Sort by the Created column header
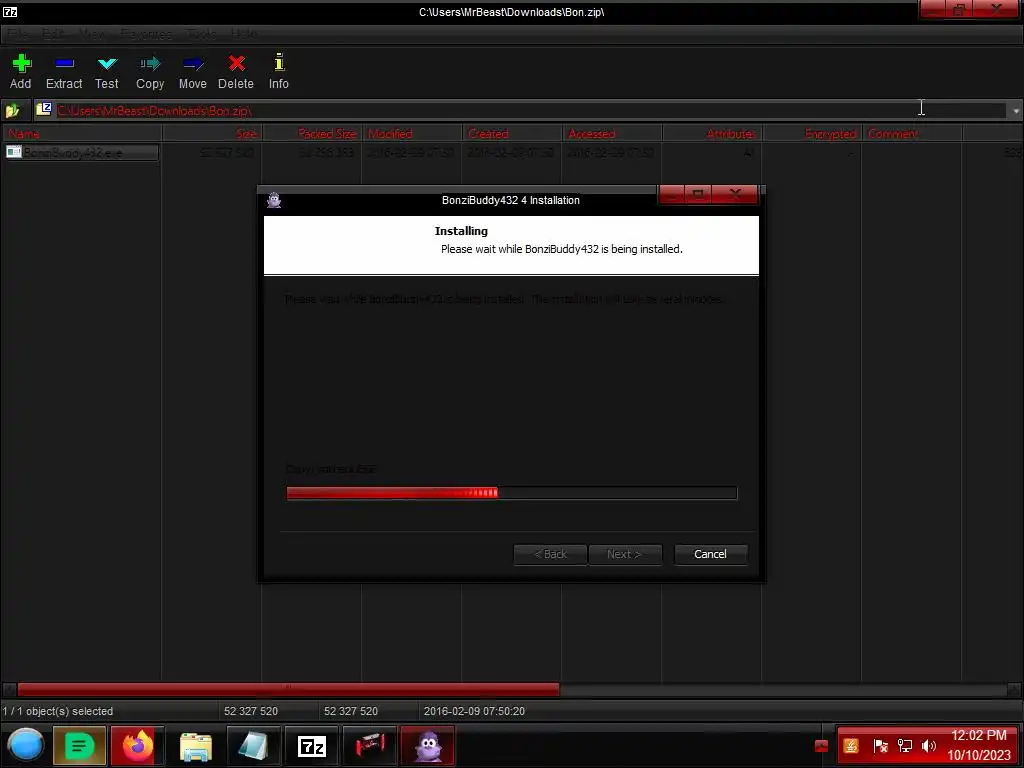The height and width of the screenshot is (768, 1024). (x=512, y=133)
